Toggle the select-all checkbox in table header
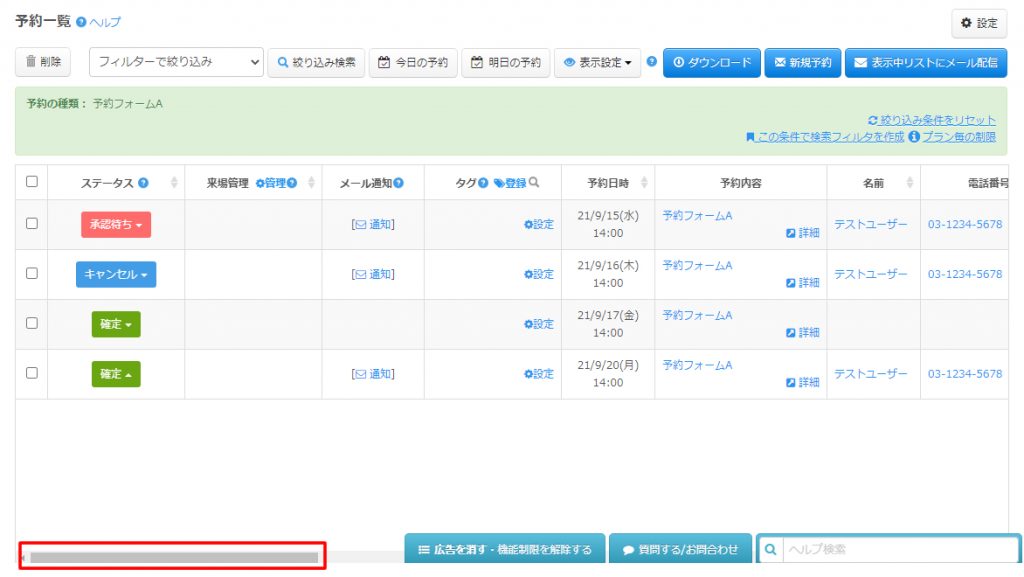The height and width of the screenshot is (577, 1024). (32, 182)
